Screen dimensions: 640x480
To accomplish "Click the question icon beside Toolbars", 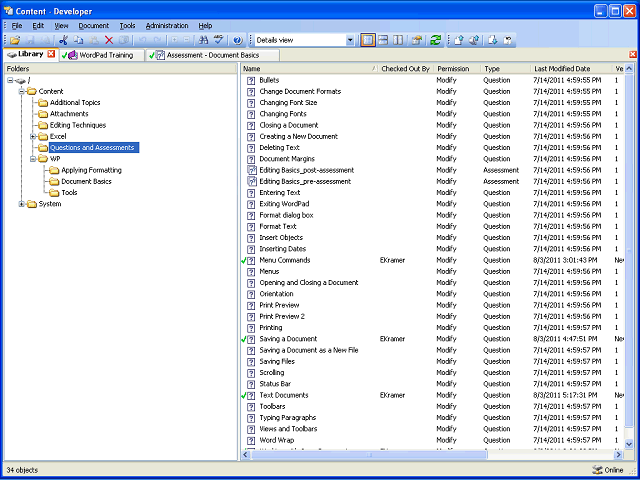I will [x=251, y=407].
